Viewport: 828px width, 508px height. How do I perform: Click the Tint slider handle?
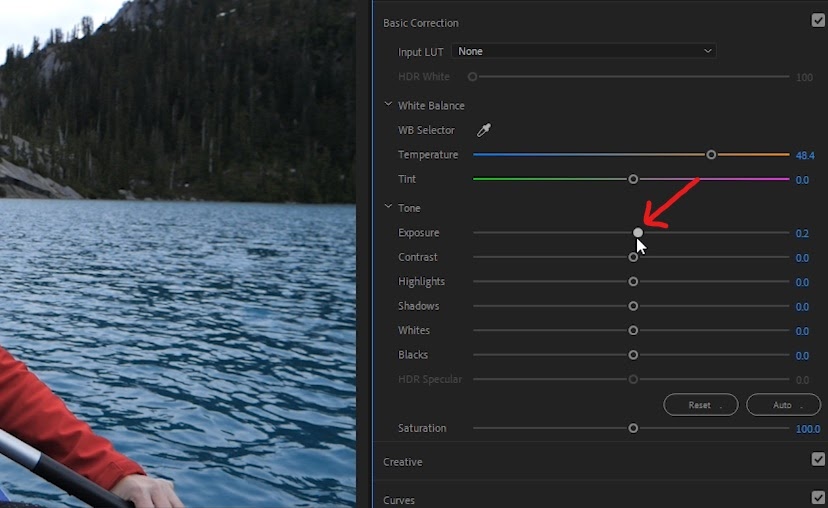(633, 180)
